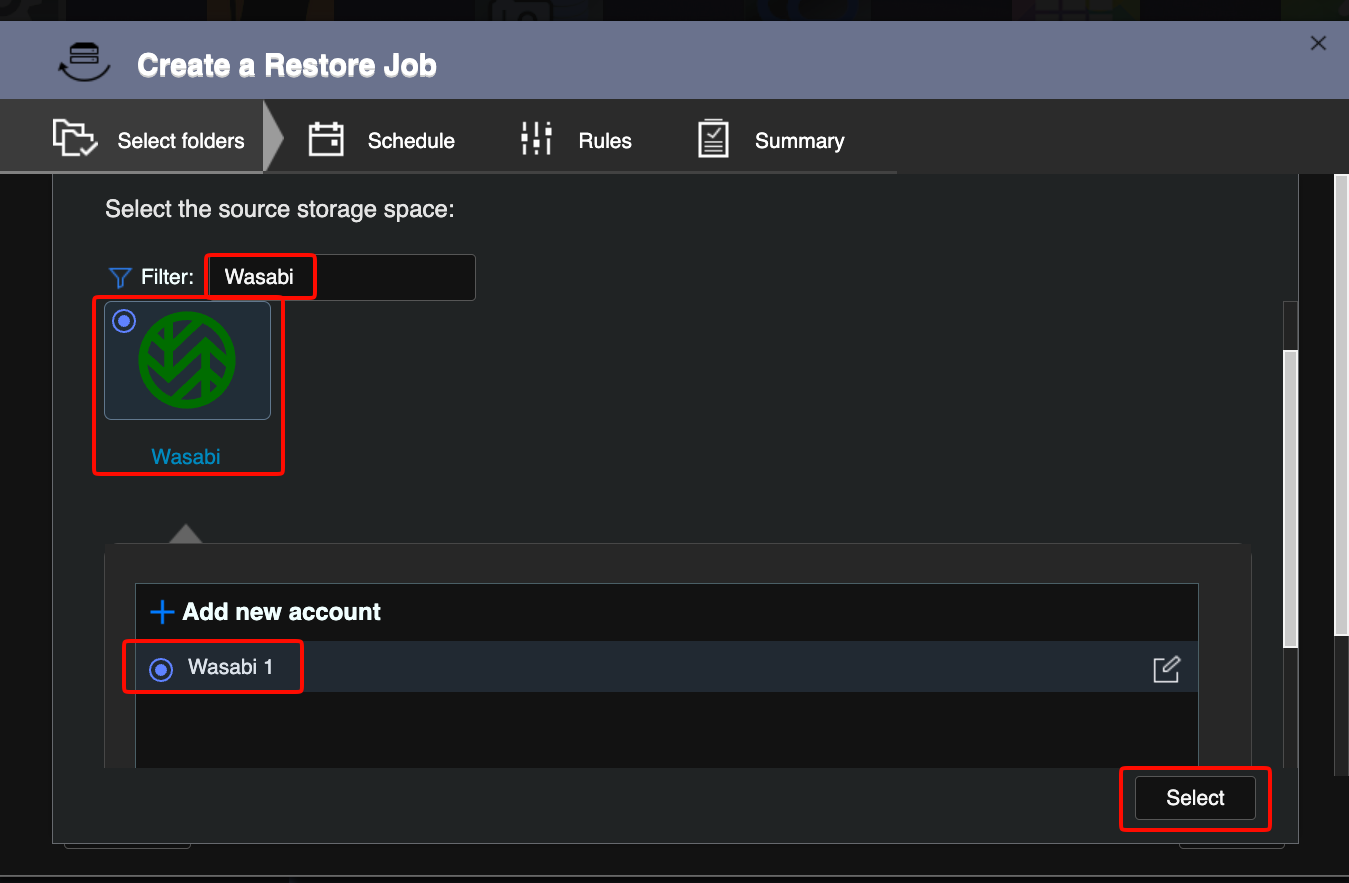Click the calendar icon beside Schedule
The width and height of the screenshot is (1349, 883).
pos(326,139)
